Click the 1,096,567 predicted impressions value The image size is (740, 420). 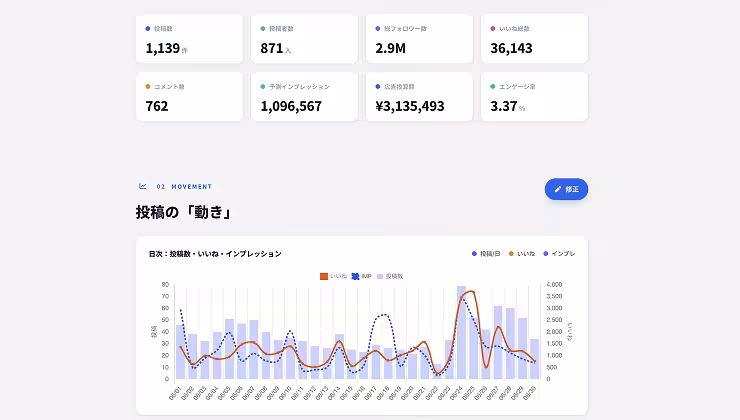[291, 106]
